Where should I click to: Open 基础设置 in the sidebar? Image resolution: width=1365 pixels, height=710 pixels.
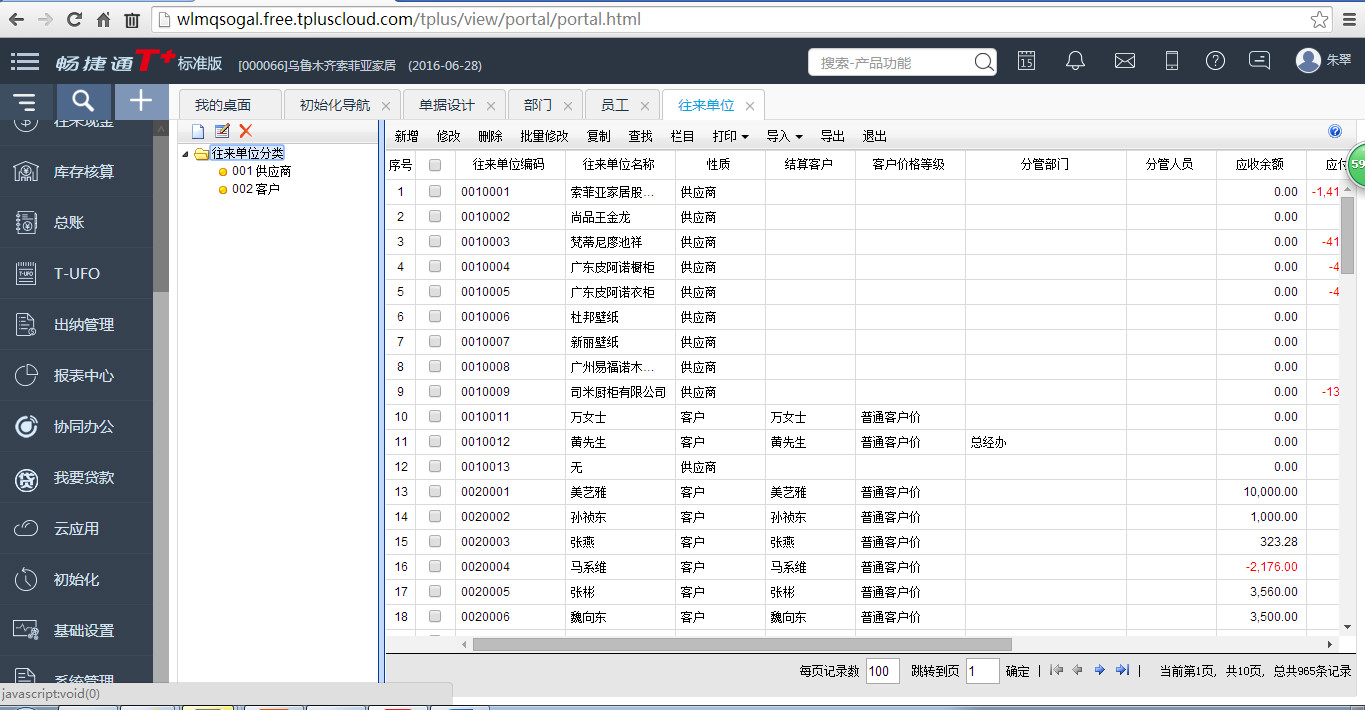76,631
